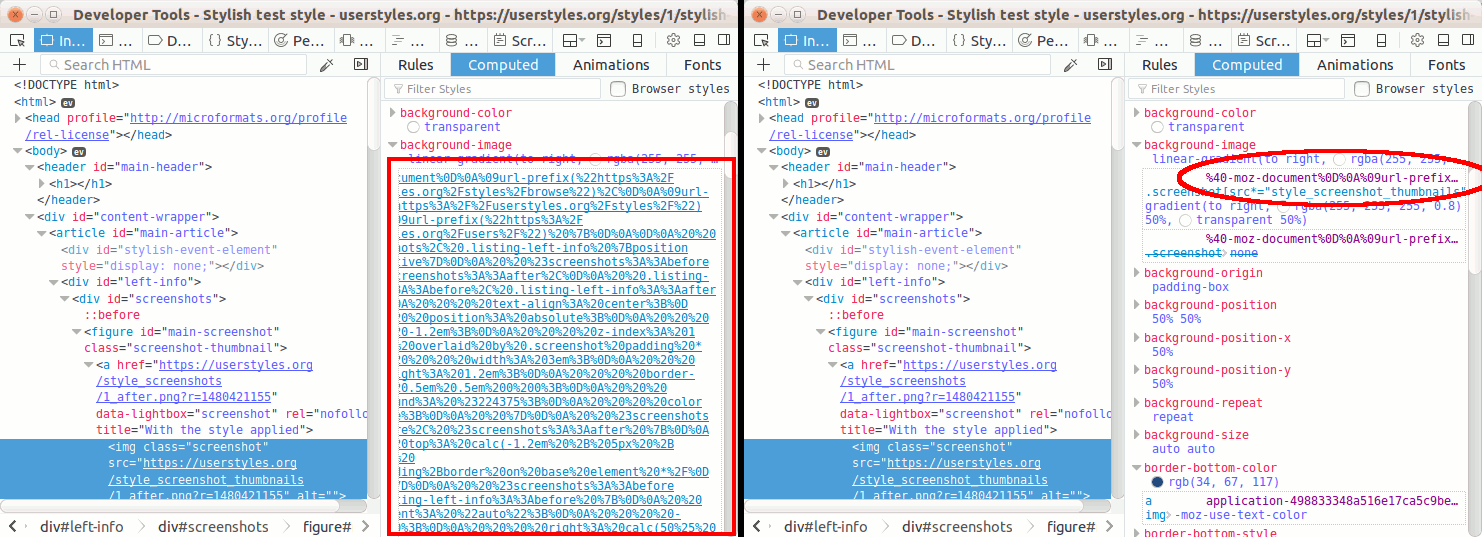The height and width of the screenshot is (537, 1482).
Task: Open Debugger tab in right window
Action: pyautogui.click(x=914, y=41)
